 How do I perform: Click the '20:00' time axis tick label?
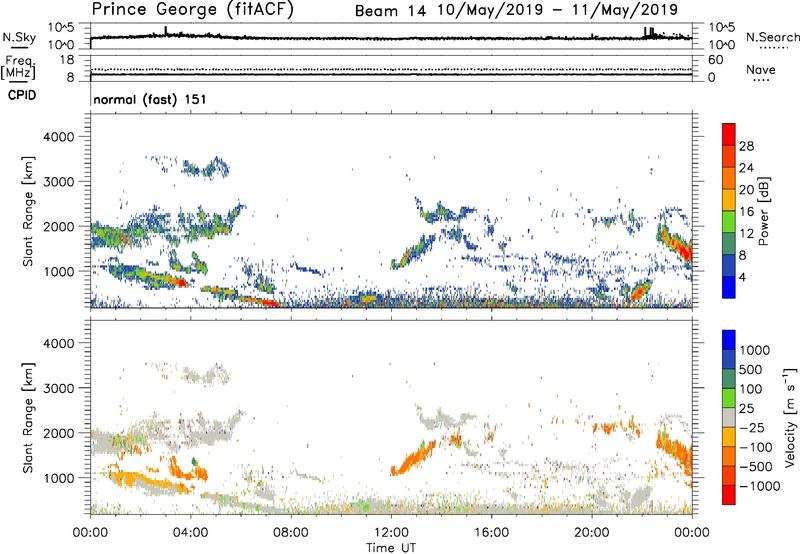point(592,533)
